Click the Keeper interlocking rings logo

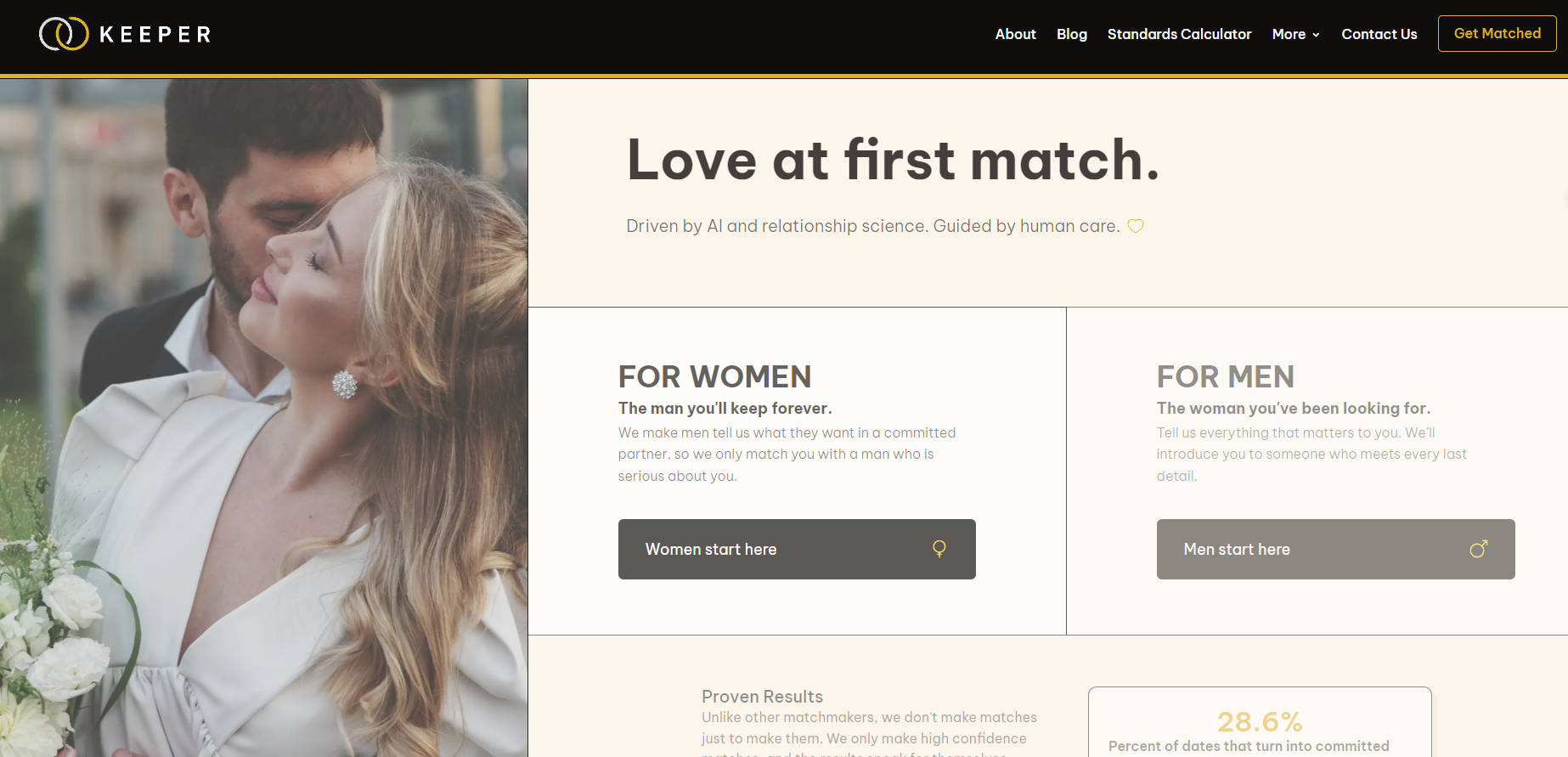pyautogui.click(x=64, y=34)
